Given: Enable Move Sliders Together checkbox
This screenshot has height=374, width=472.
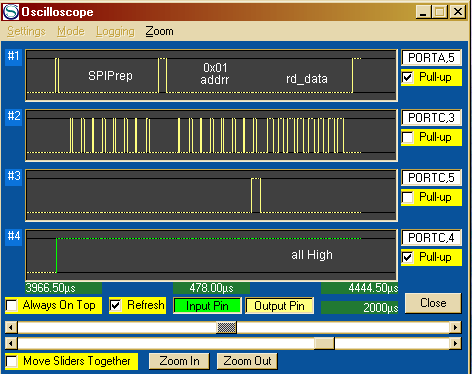Looking at the screenshot, I should [12, 361].
